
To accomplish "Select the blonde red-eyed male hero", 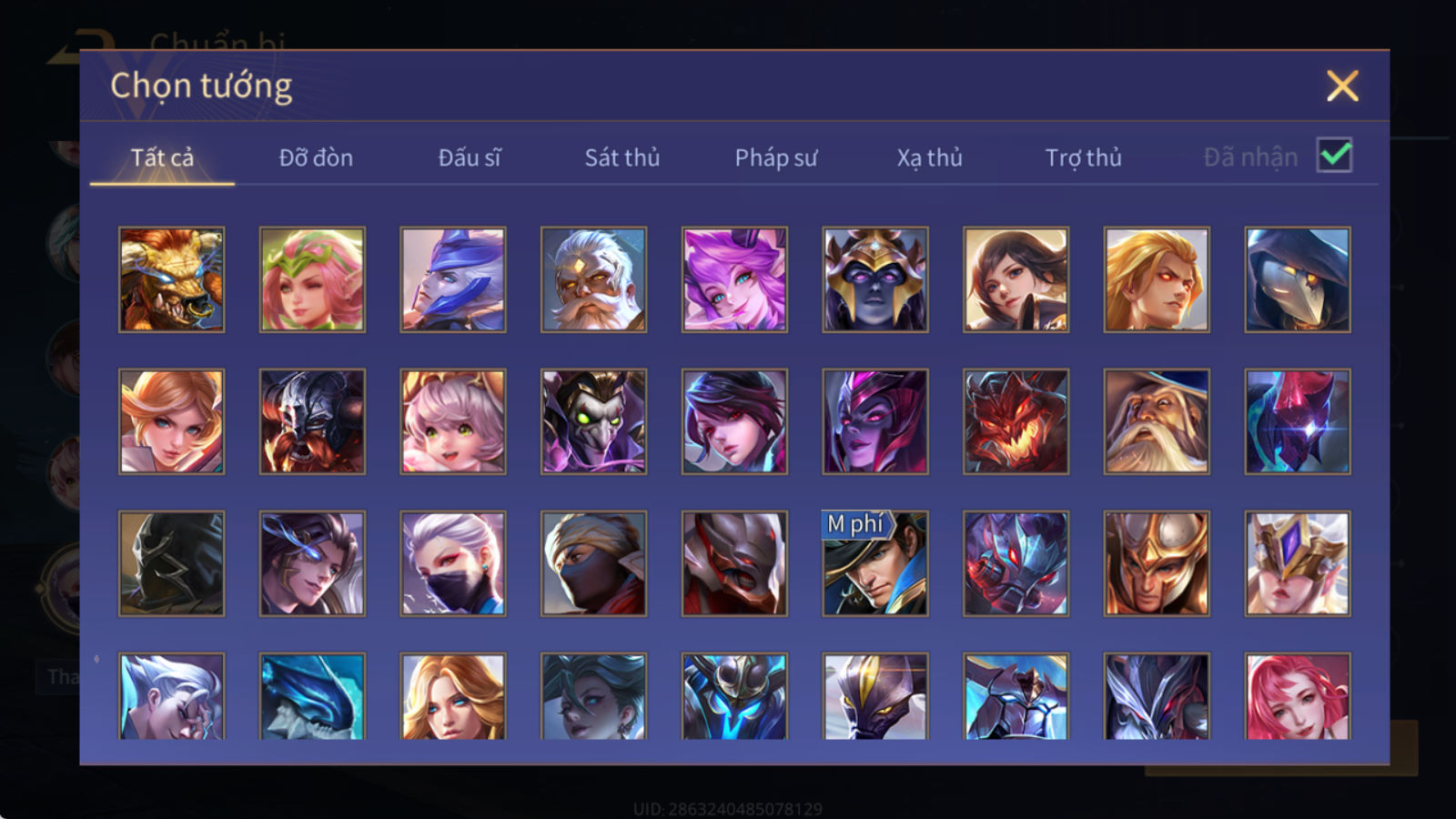I will click(1157, 279).
